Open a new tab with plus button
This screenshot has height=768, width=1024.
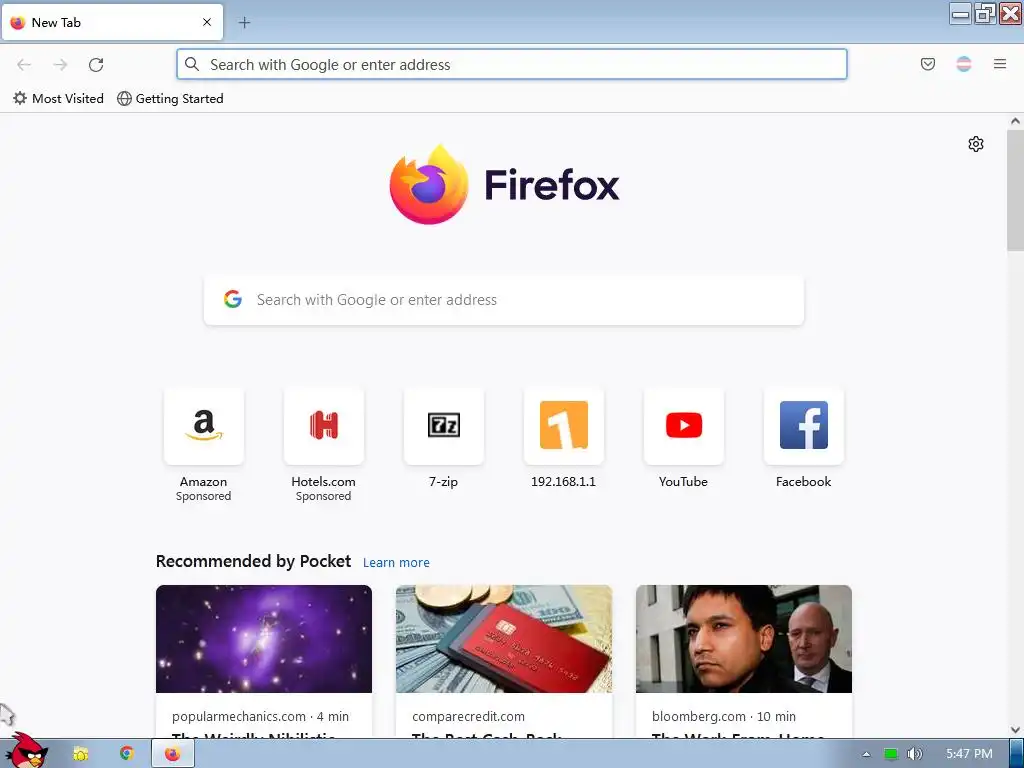point(244,23)
